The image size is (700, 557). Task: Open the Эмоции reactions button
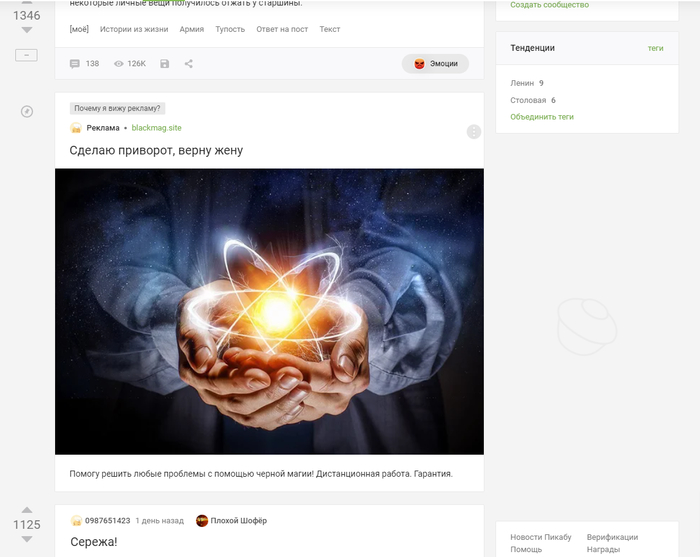[435, 64]
